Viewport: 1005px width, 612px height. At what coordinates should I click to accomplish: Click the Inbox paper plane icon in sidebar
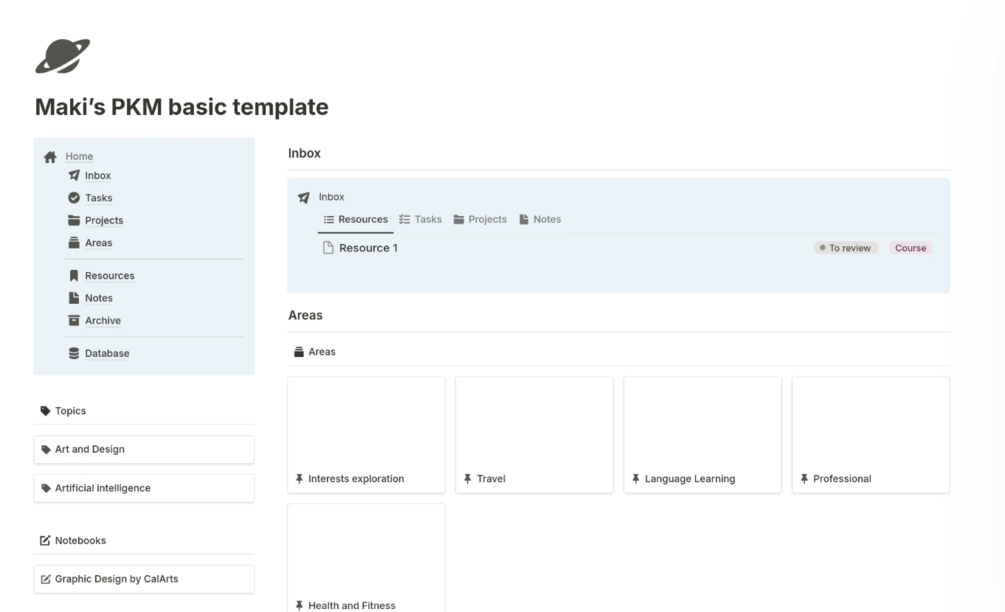[74, 176]
